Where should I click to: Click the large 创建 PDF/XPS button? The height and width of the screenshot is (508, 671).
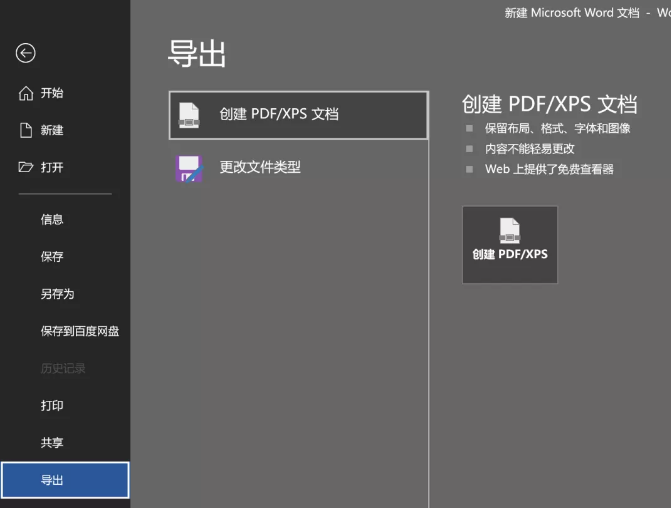pos(510,245)
